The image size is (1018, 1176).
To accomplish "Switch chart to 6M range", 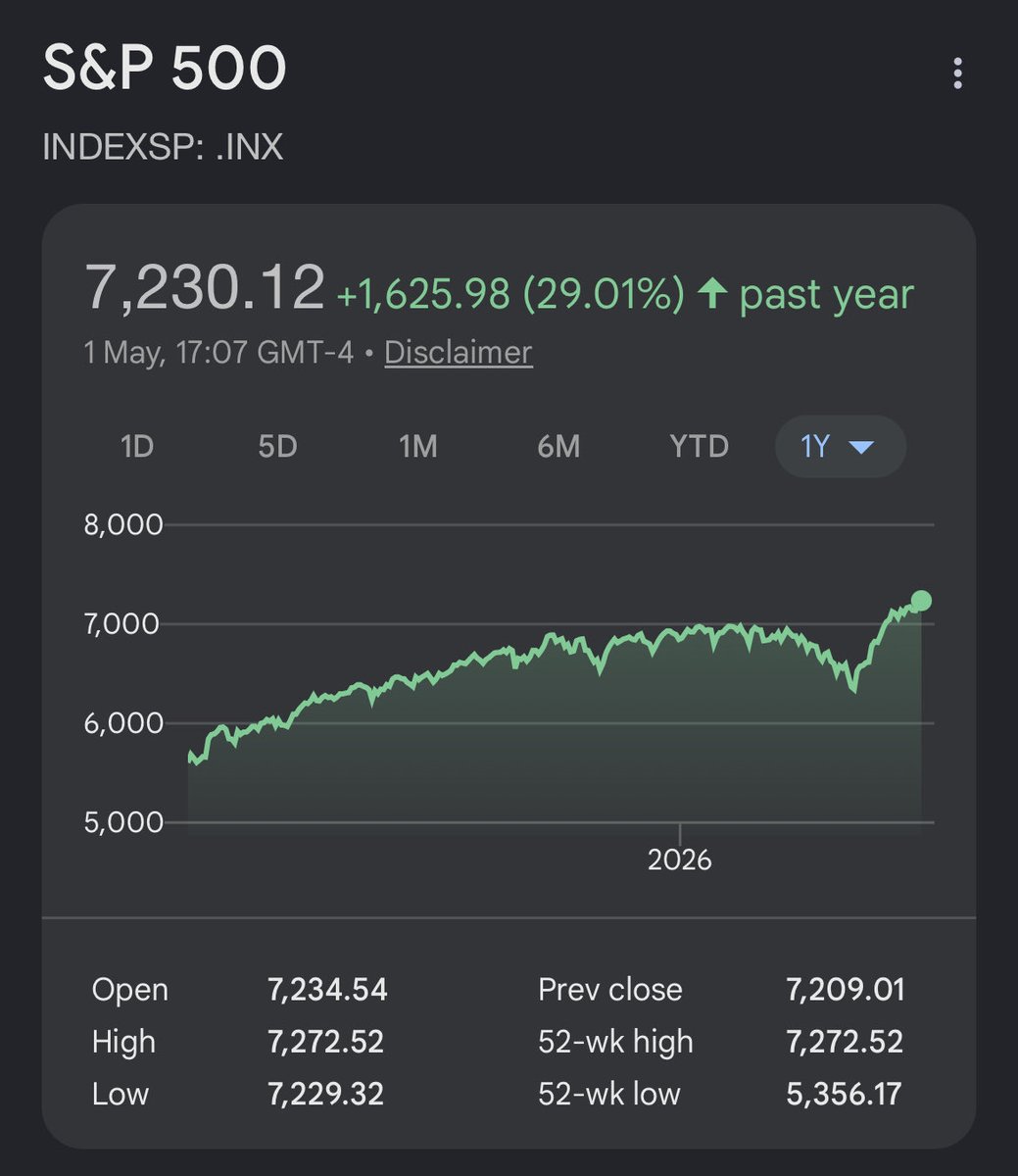I will [x=558, y=447].
